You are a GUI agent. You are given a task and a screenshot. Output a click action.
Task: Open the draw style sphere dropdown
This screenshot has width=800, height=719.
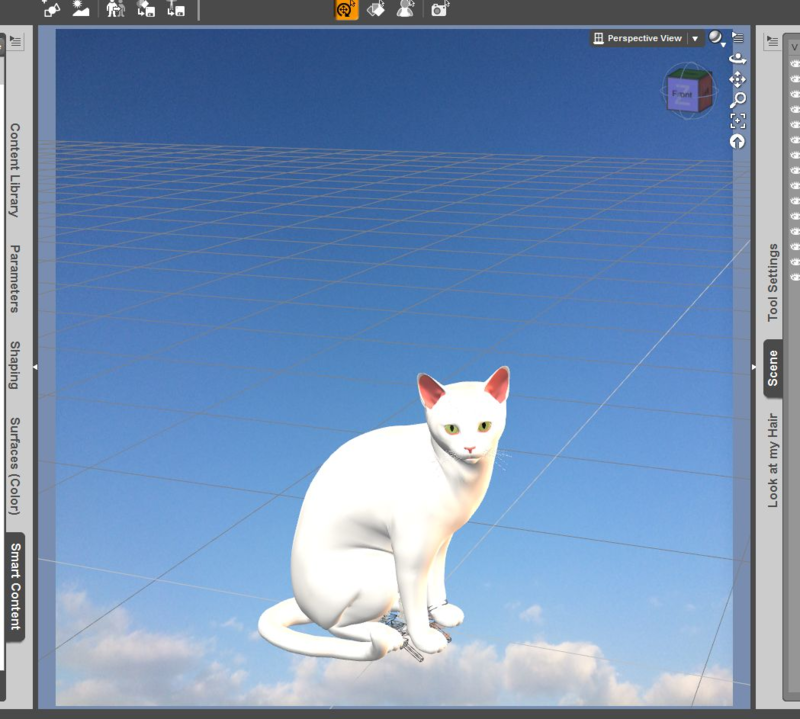coord(717,38)
